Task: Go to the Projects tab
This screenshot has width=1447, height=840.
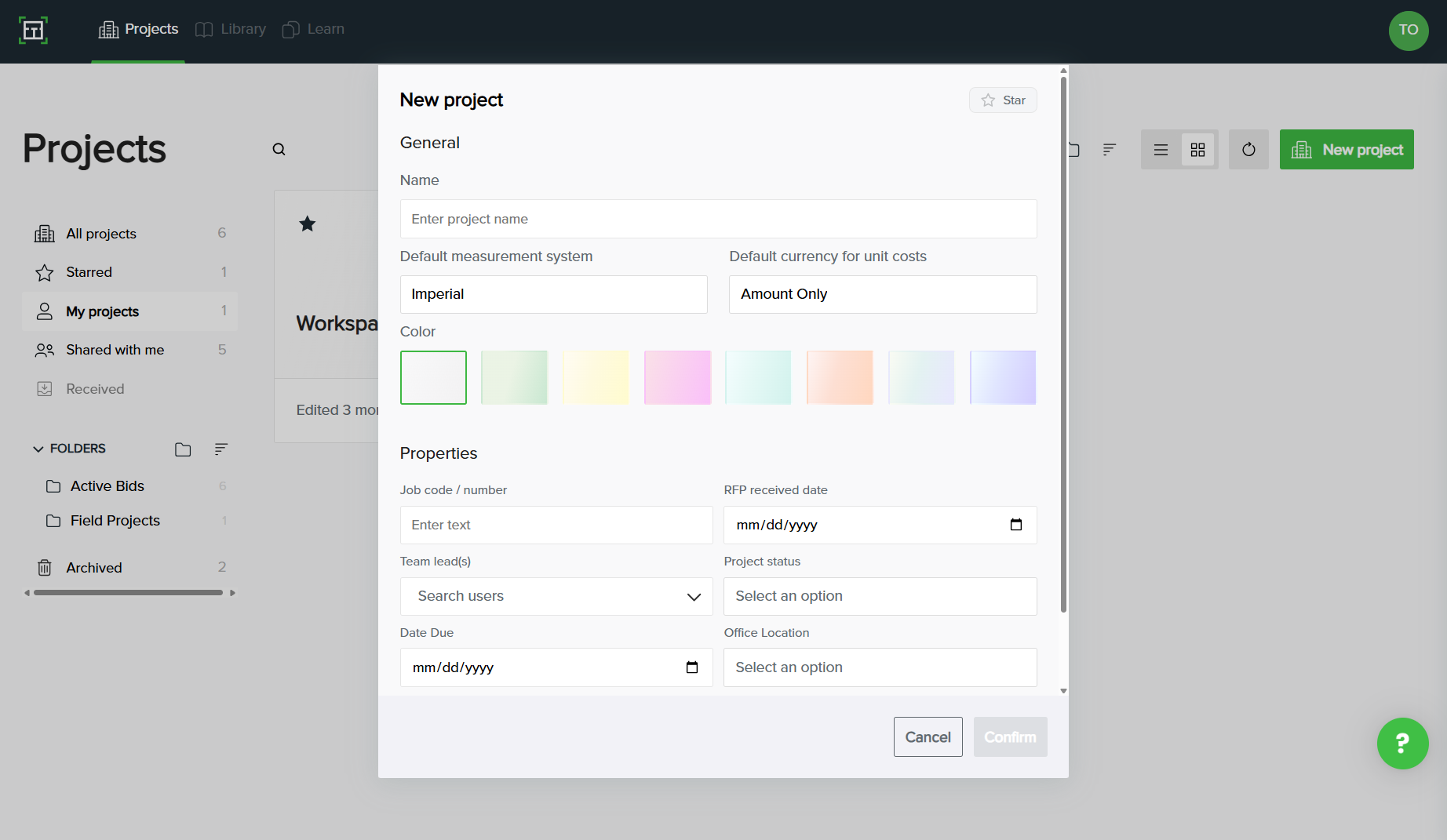Action: coord(138,30)
